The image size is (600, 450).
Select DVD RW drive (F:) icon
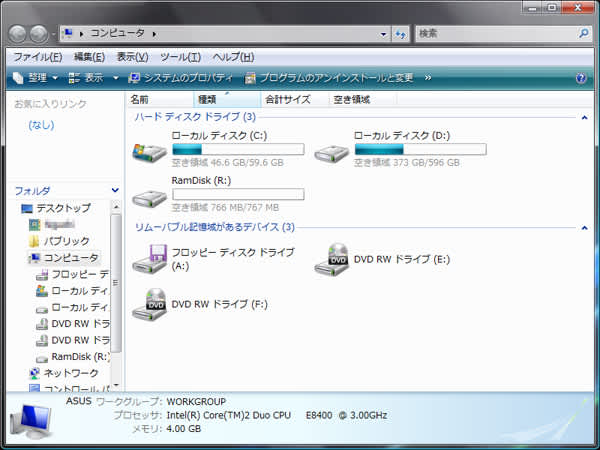coord(151,303)
